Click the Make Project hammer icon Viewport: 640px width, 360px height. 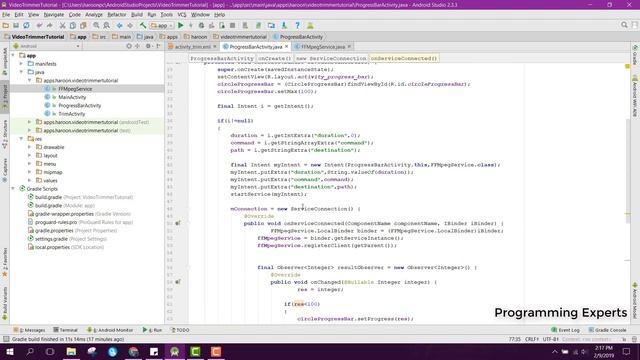(x=143, y=25)
